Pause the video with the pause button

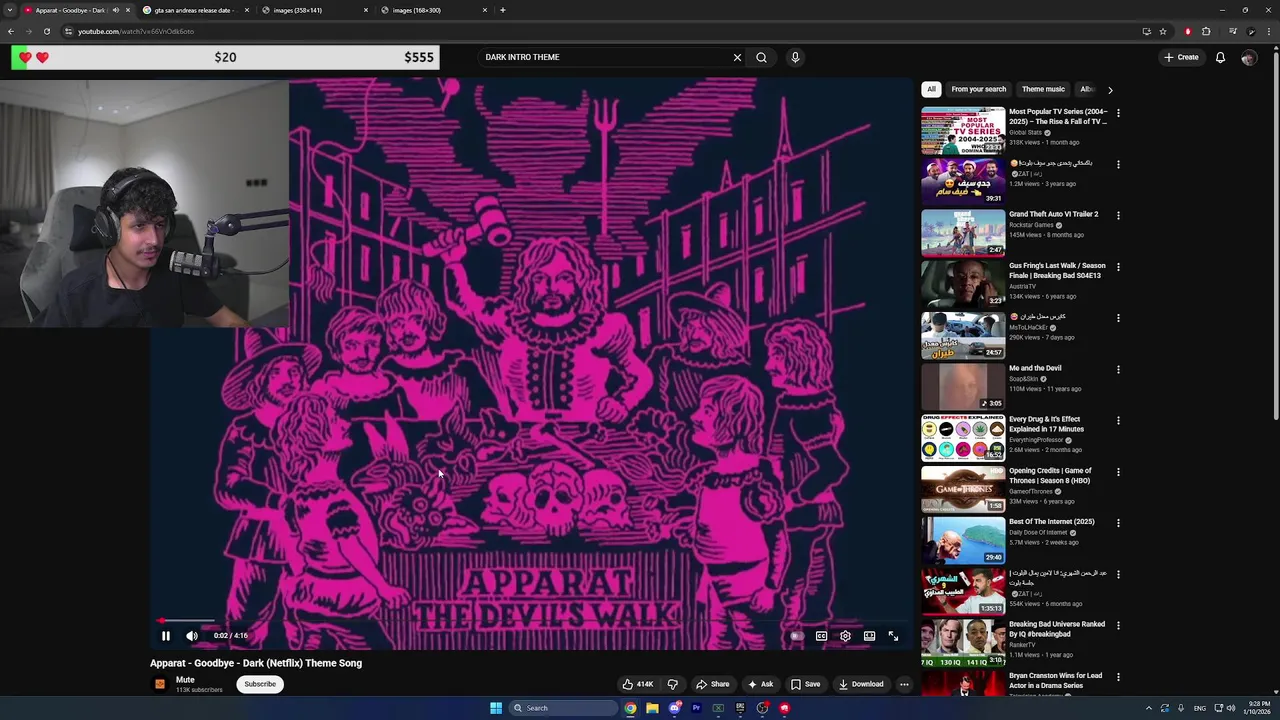tap(166, 636)
